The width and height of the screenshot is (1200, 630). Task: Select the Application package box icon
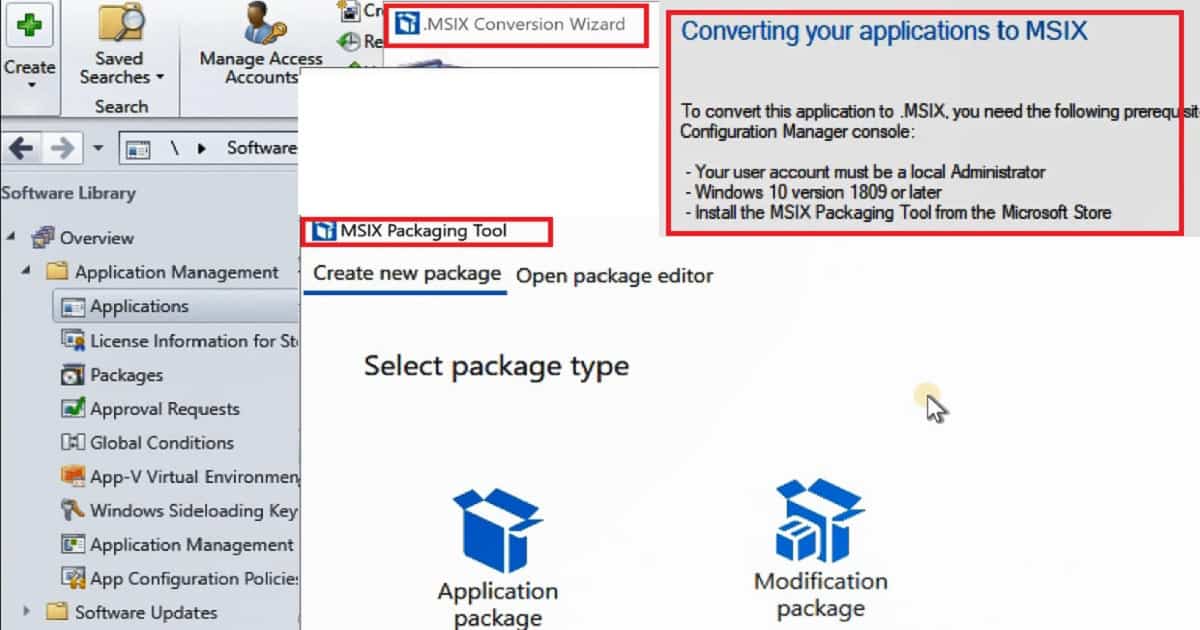pos(497,531)
